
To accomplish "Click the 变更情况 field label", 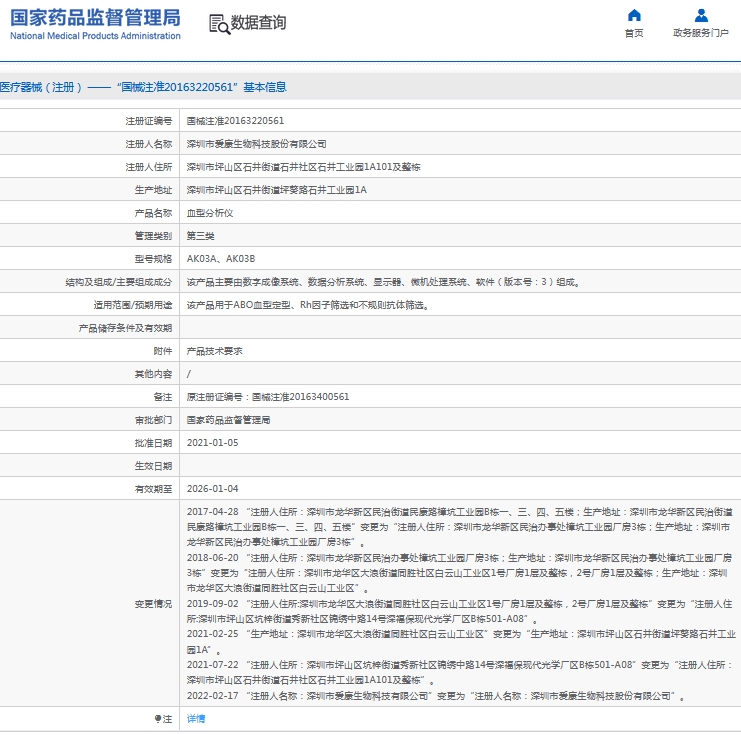I will [x=153, y=604].
